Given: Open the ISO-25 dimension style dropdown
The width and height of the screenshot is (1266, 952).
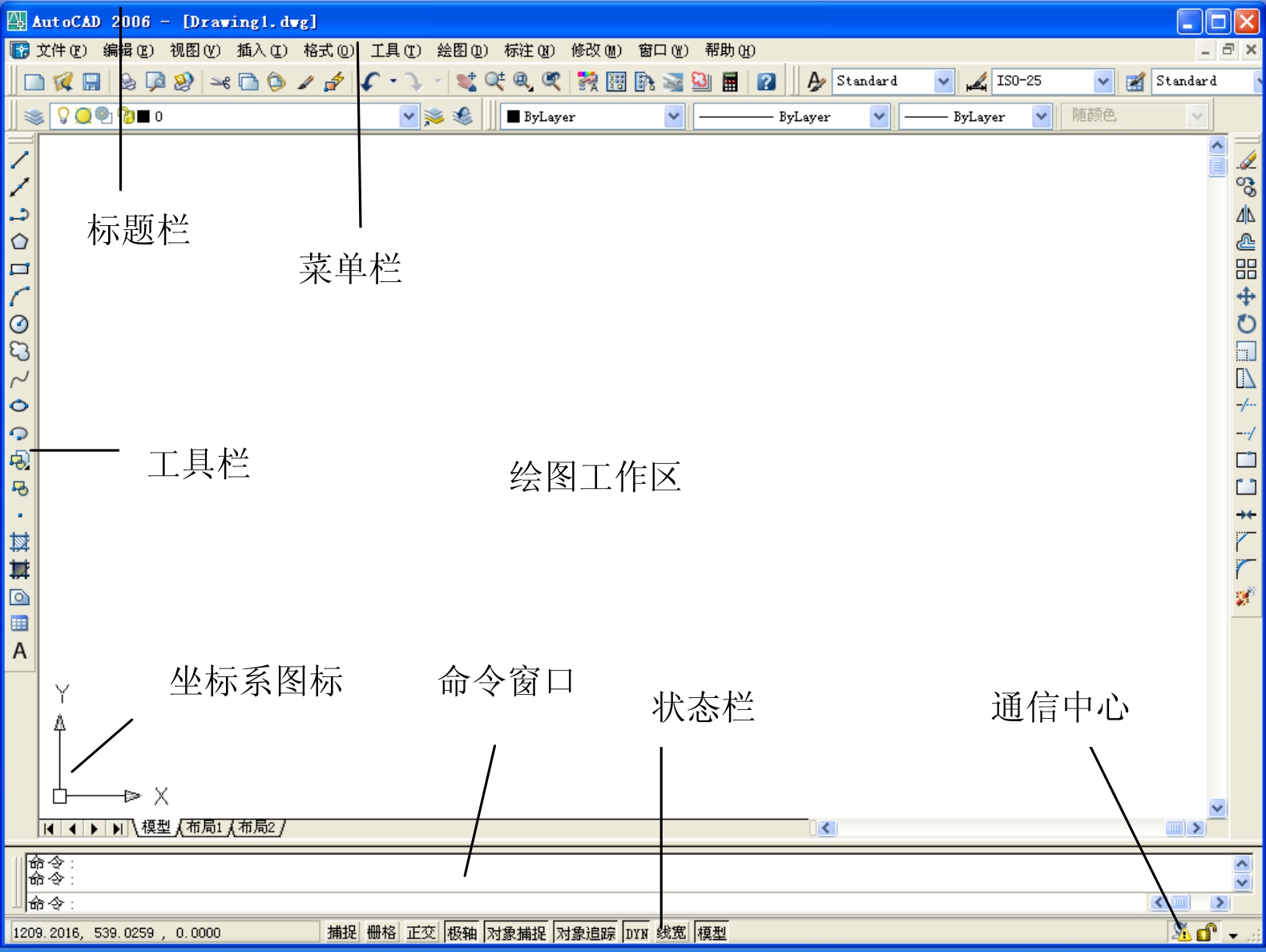Looking at the screenshot, I should click(x=1103, y=81).
